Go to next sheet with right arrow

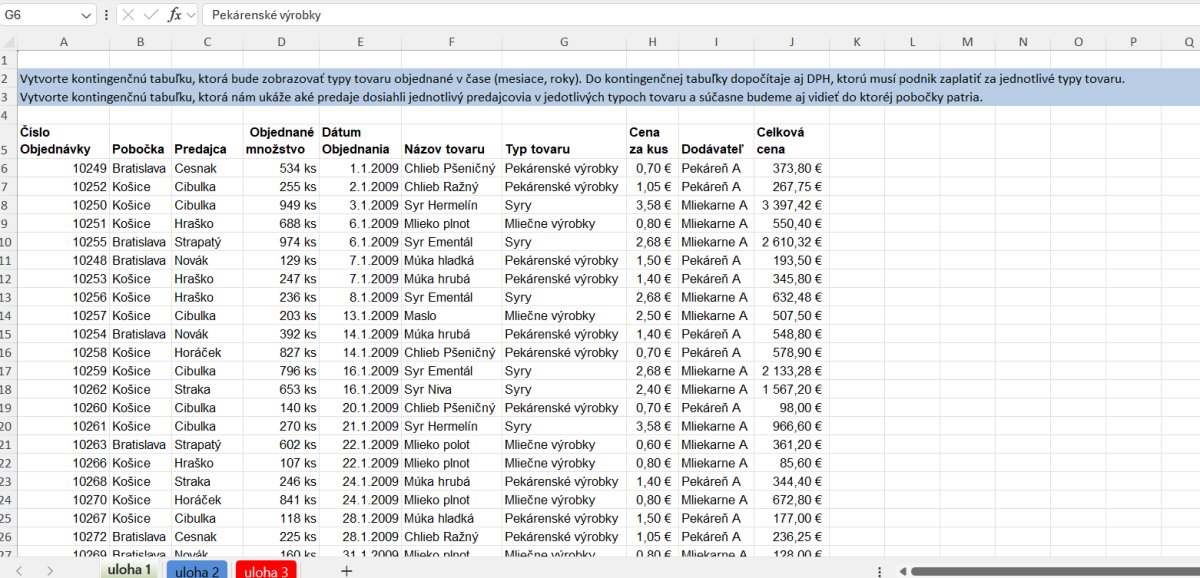(49, 570)
